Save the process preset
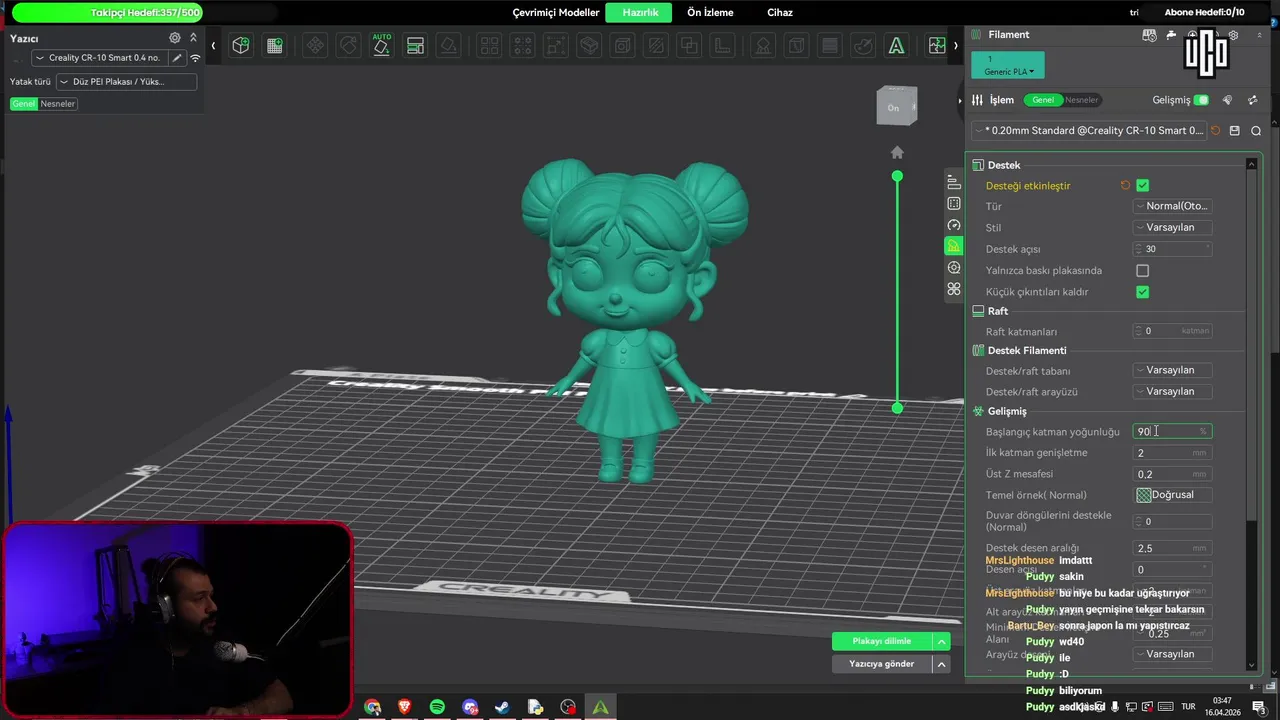Screen dimensions: 1280x720 coord(1235,131)
